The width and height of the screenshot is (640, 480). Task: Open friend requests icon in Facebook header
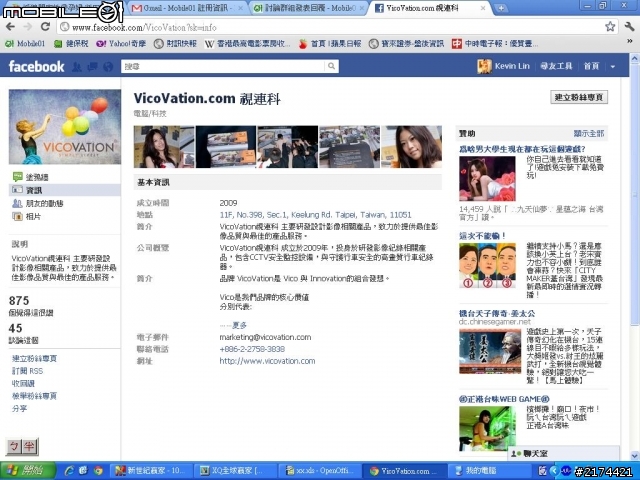click(x=76, y=67)
